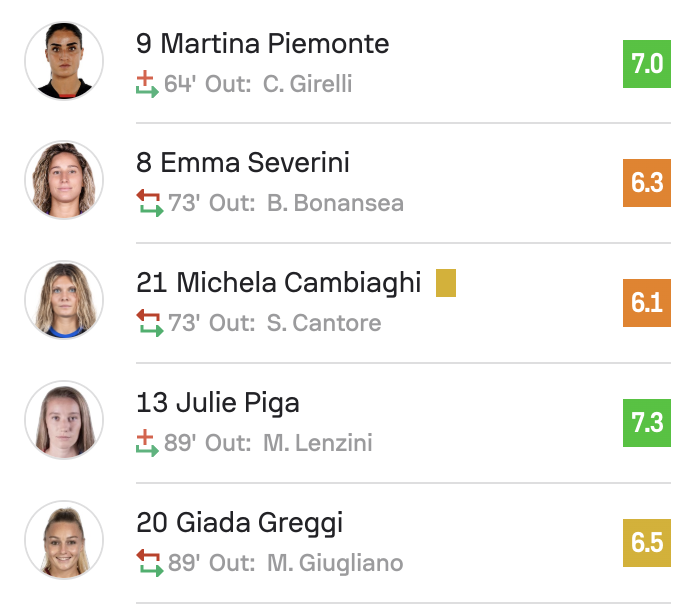Screen dimensions: 692x612
Task: Click the orange 6.1 rating badge
Action: point(647,303)
